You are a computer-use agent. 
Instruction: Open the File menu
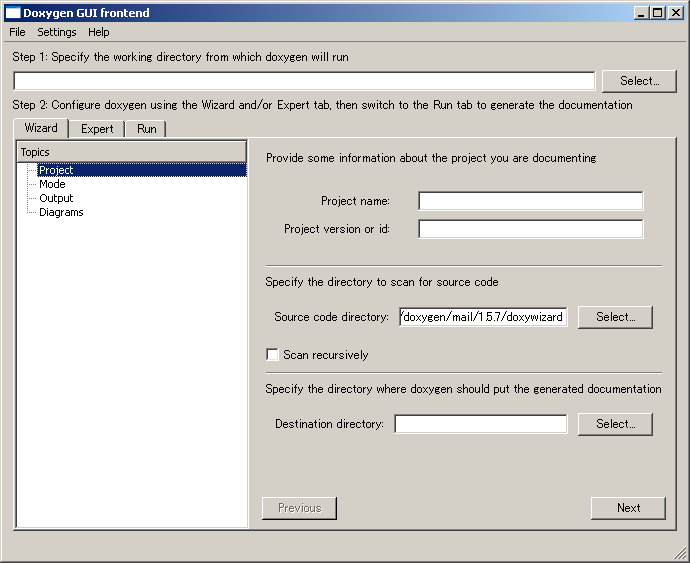pos(17,32)
